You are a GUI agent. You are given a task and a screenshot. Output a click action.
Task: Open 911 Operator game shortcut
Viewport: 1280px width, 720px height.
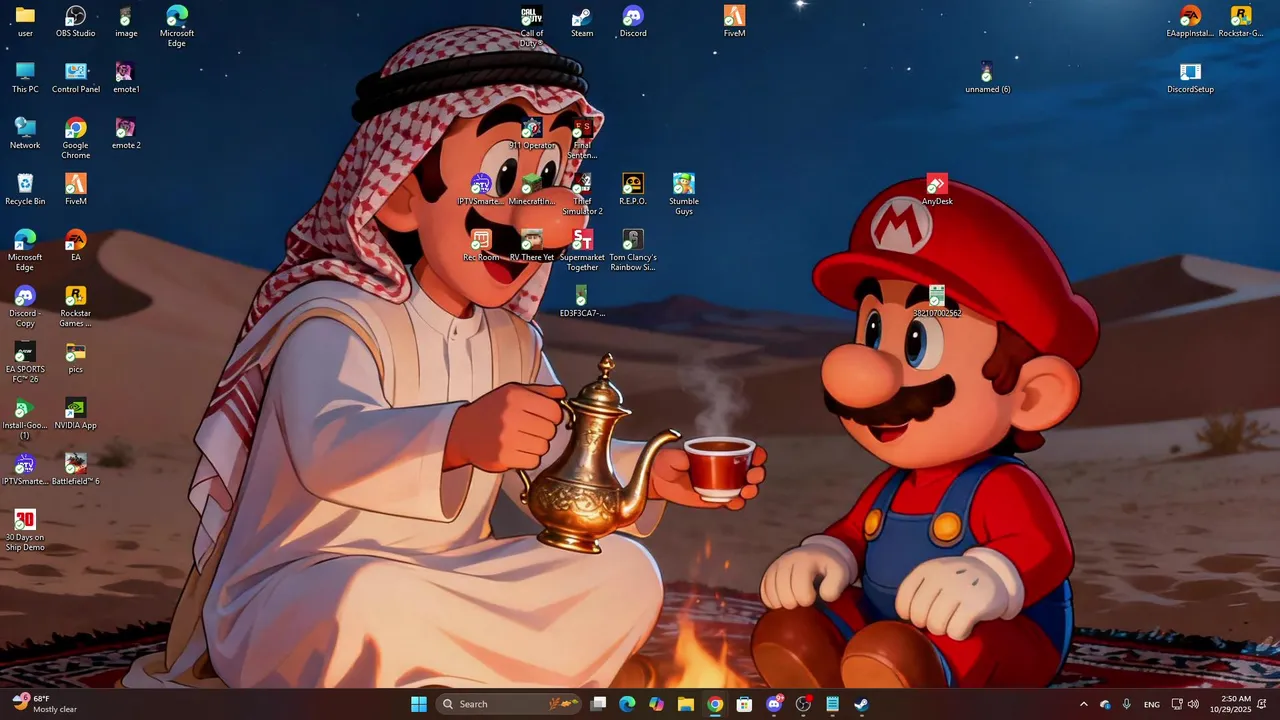click(532, 133)
